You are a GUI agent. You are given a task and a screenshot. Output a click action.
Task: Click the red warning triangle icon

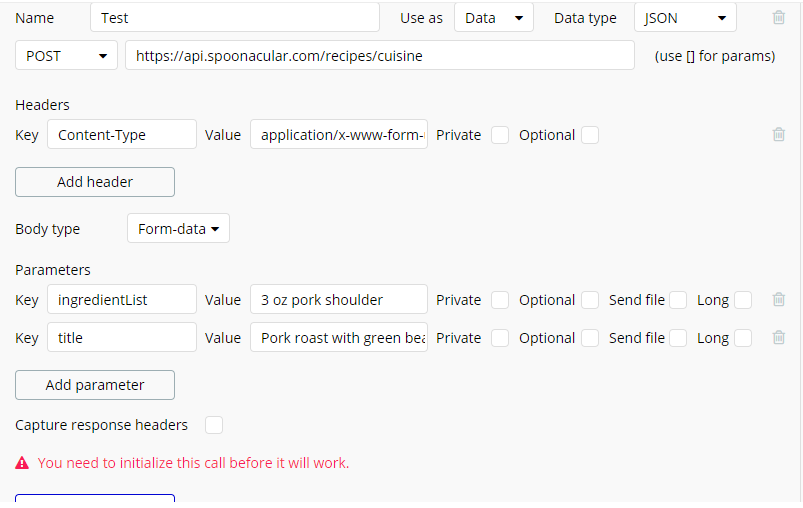[x=22, y=463]
